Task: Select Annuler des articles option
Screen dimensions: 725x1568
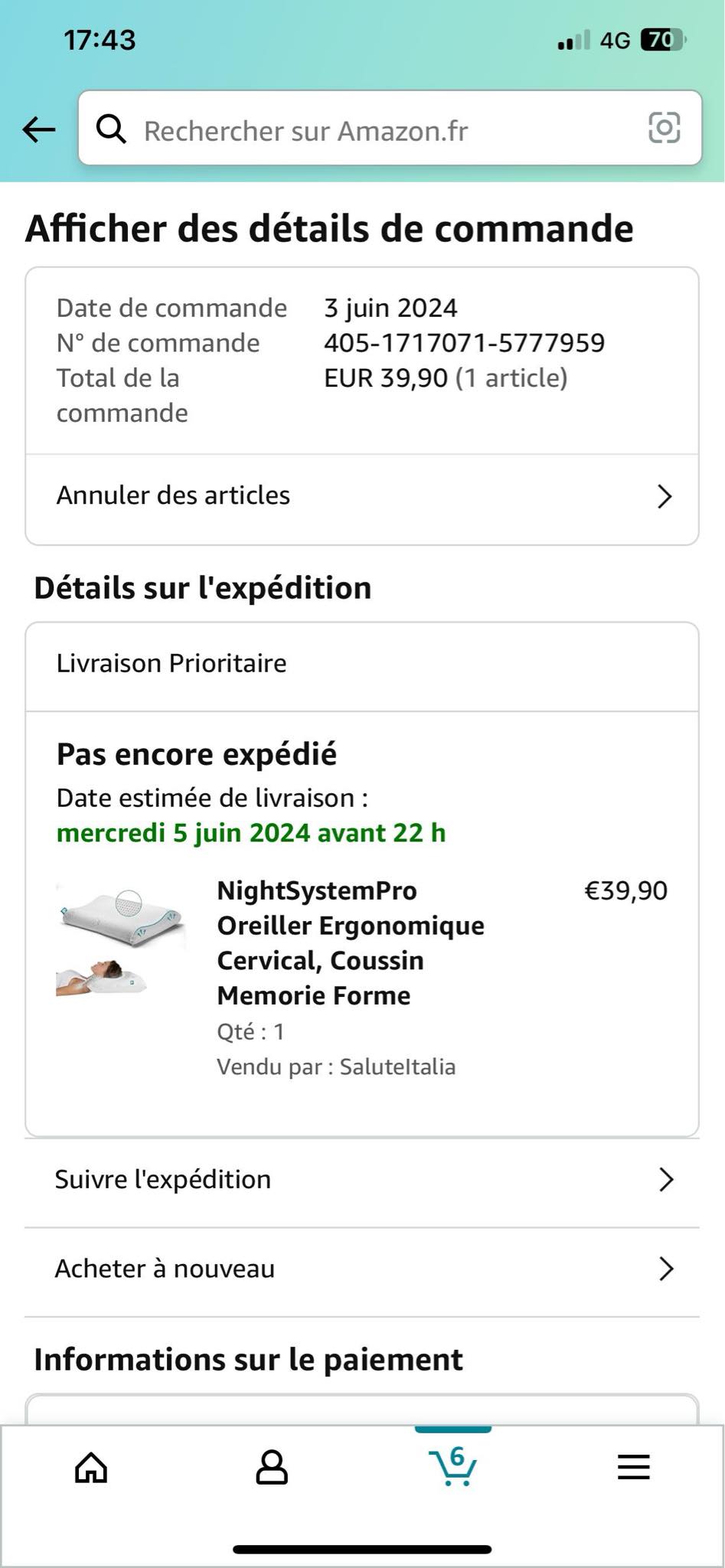Action: tap(173, 495)
